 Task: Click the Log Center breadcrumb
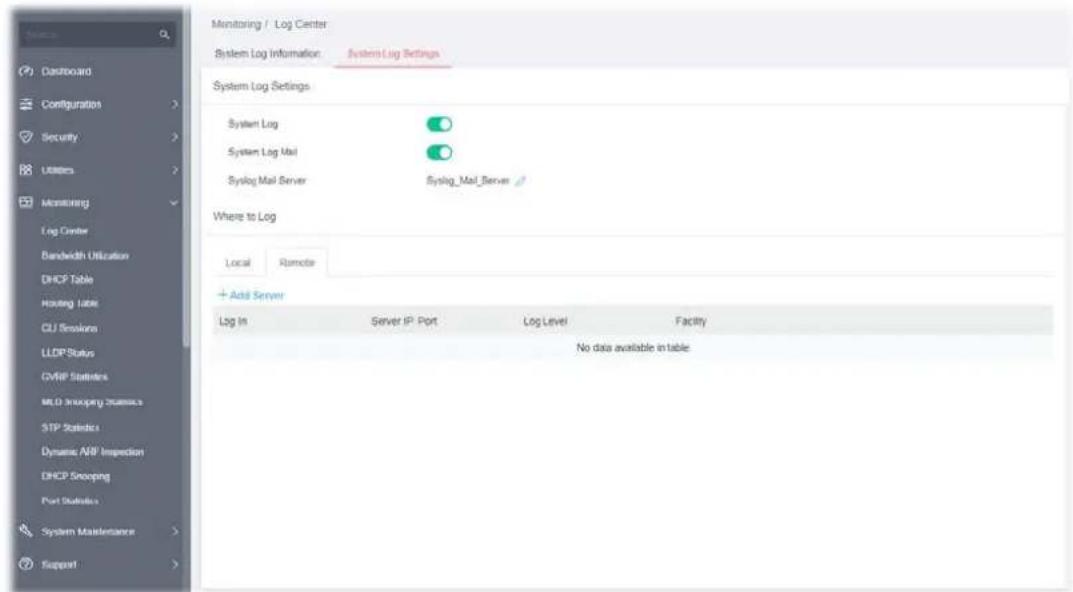point(301,24)
